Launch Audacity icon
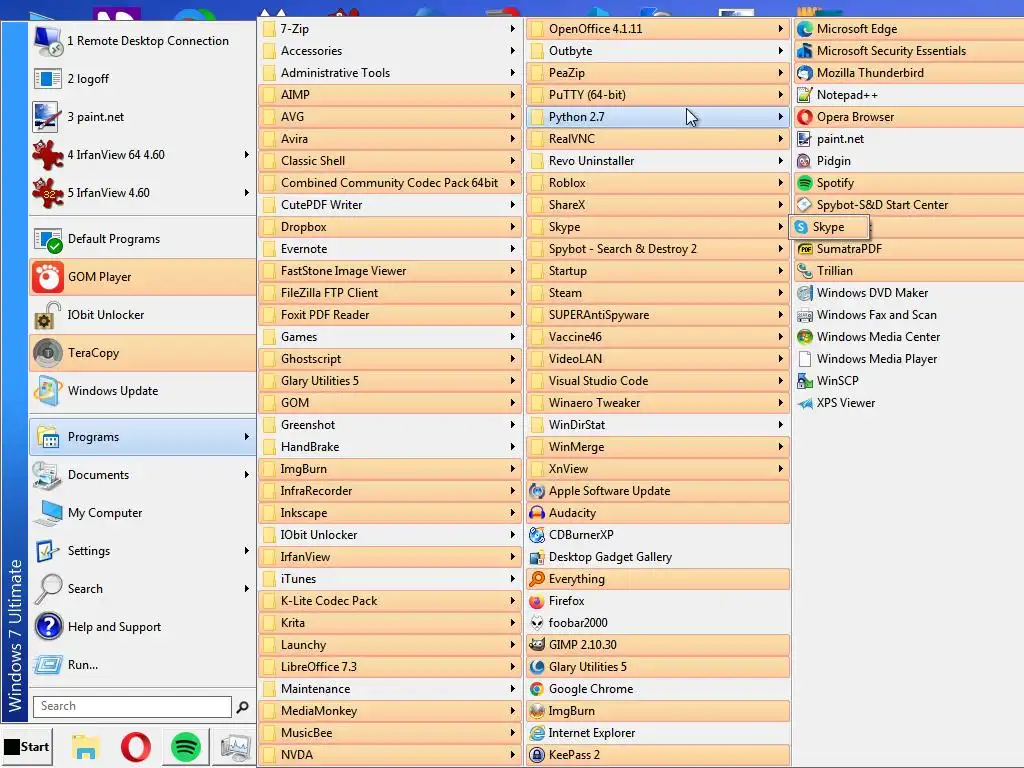This screenshot has height=768, width=1024. click(x=537, y=513)
